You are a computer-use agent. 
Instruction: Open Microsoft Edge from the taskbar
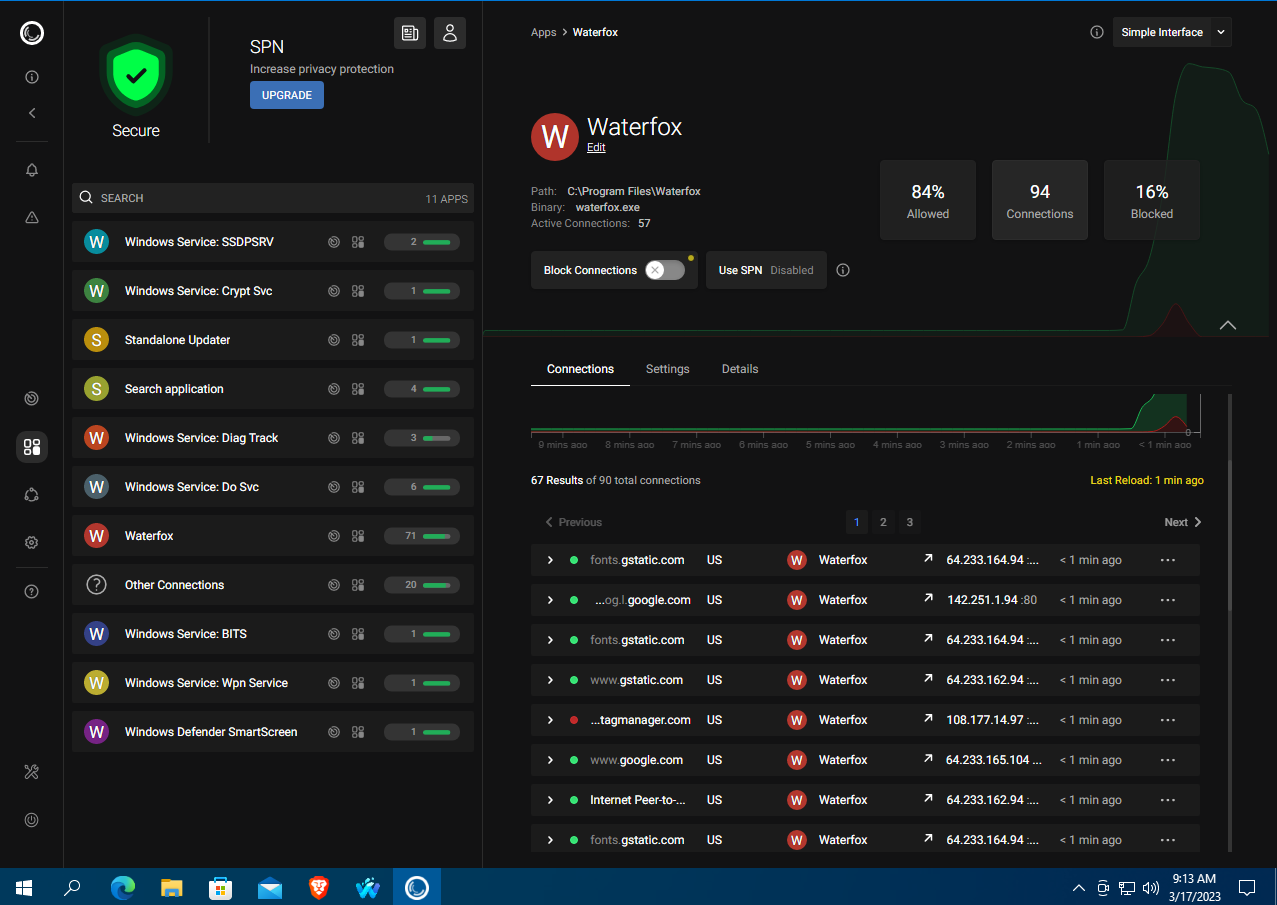point(123,887)
